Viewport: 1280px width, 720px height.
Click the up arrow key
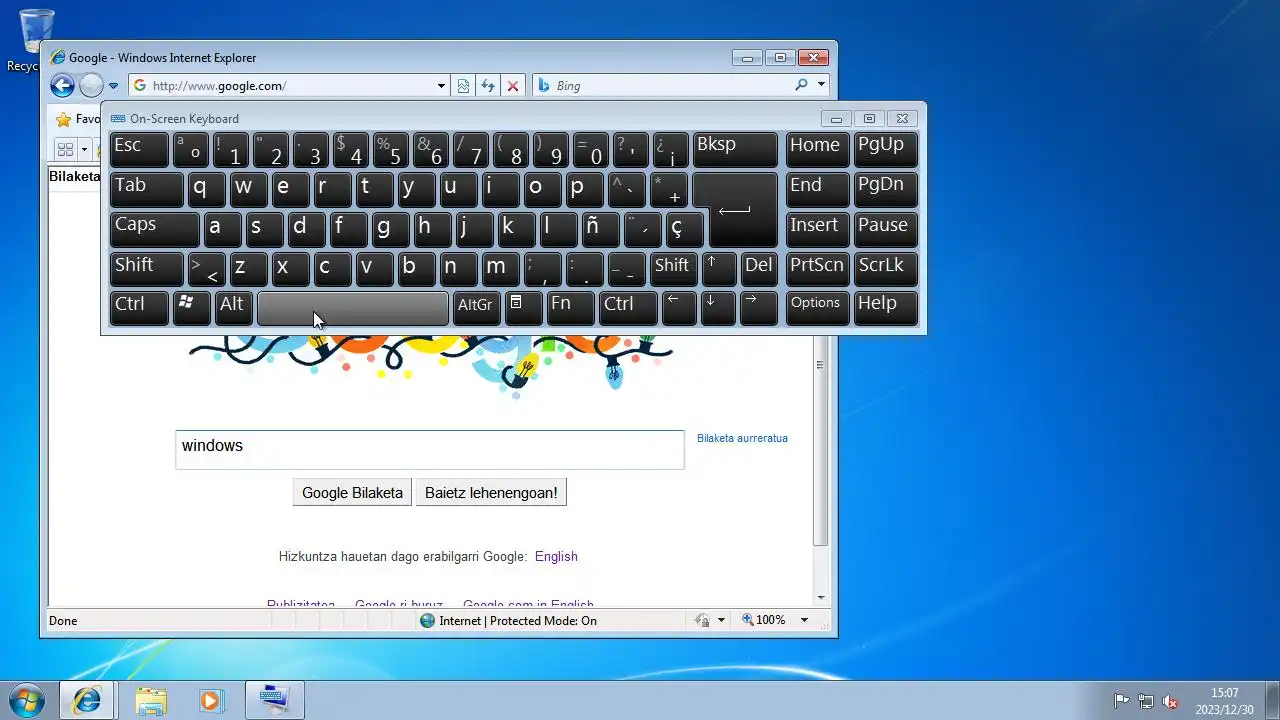click(719, 268)
